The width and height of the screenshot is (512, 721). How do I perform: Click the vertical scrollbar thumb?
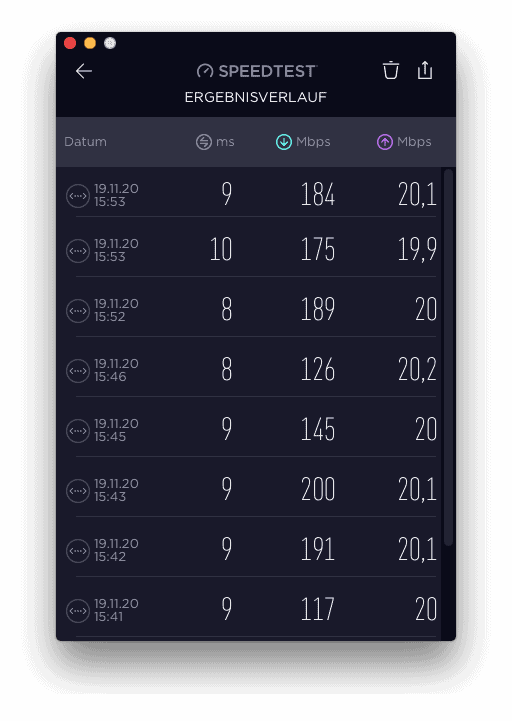(x=449, y=357)
